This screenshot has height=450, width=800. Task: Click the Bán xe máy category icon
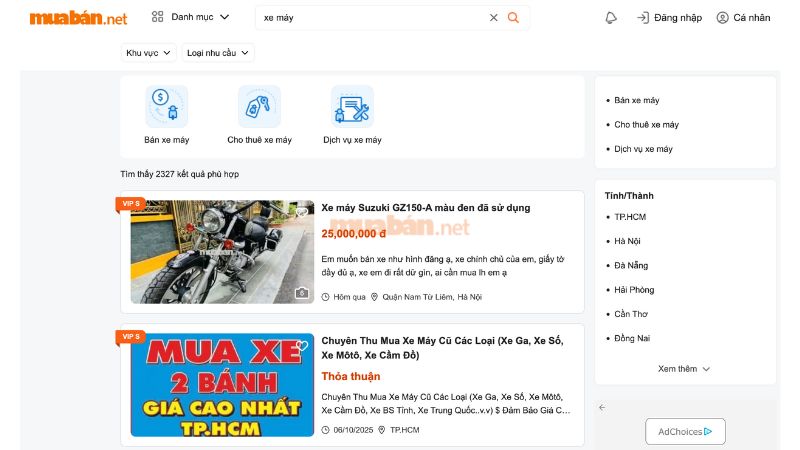(166, 106)
